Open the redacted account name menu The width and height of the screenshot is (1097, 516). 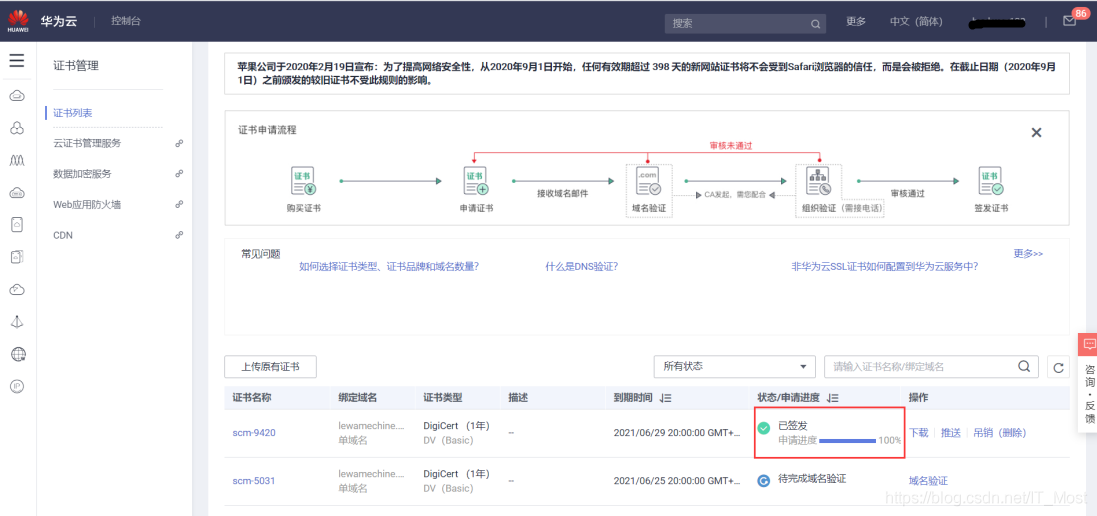click(996, 22)
